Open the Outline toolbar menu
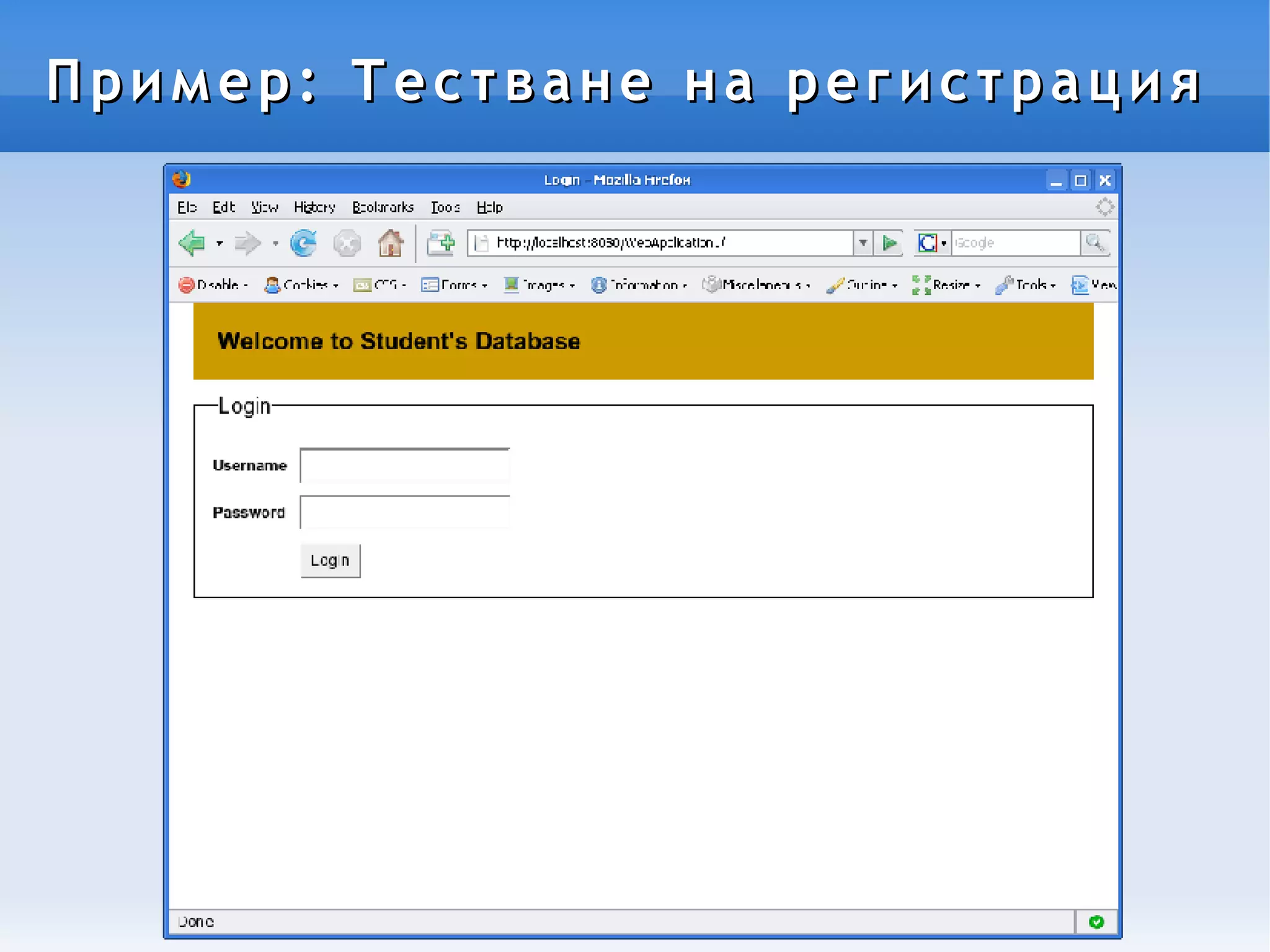1270x952 pixels. (862, 285)
